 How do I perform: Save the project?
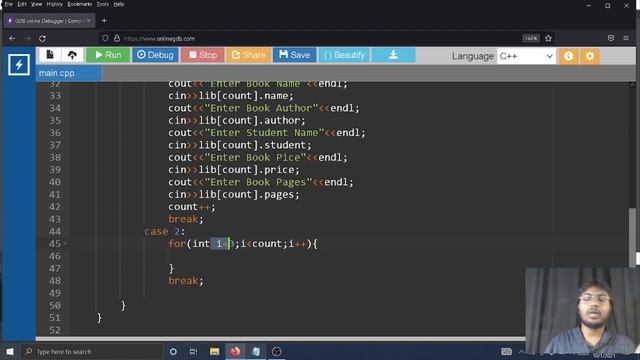coord(294,55)
